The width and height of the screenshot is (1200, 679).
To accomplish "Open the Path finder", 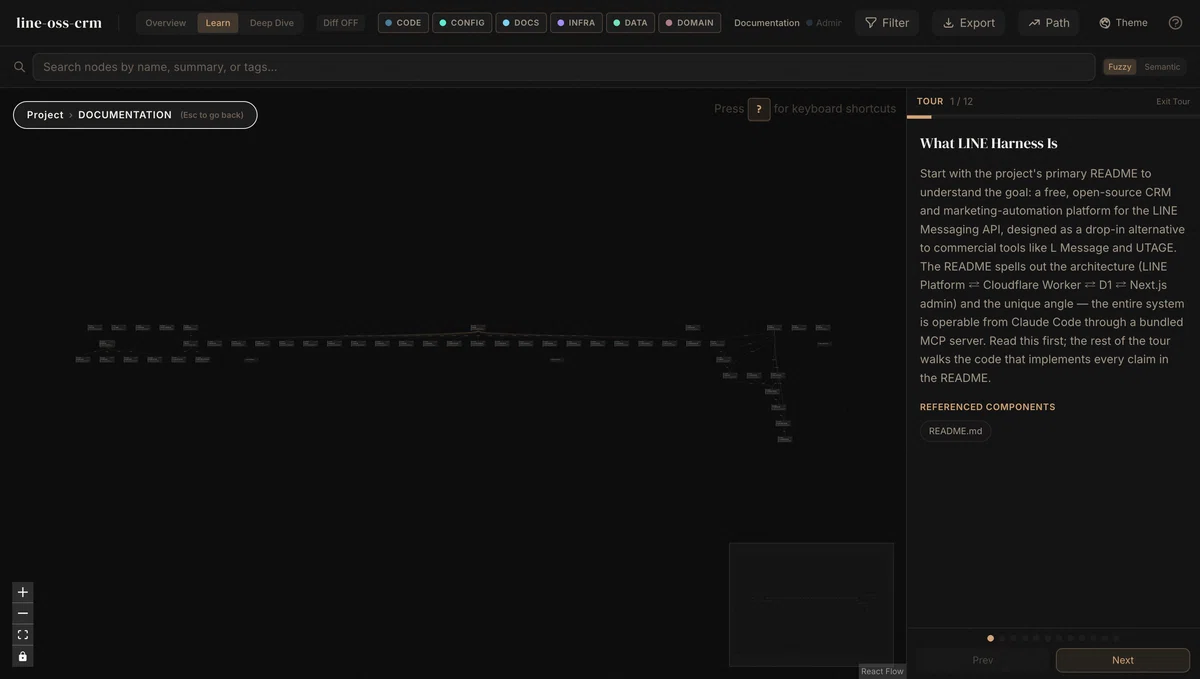I will tap(1049, 23).
